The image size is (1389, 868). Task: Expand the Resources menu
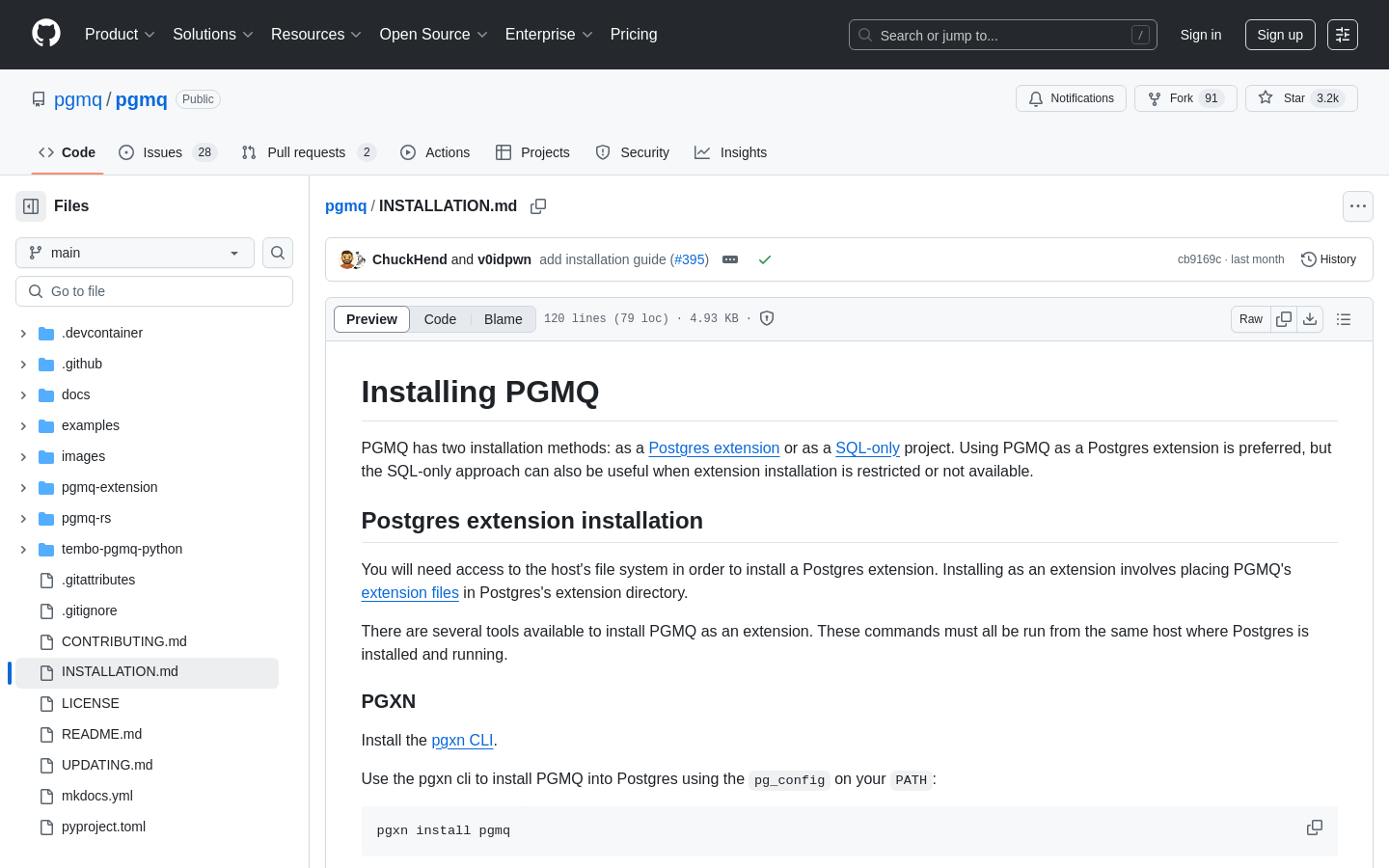[316, 35]
